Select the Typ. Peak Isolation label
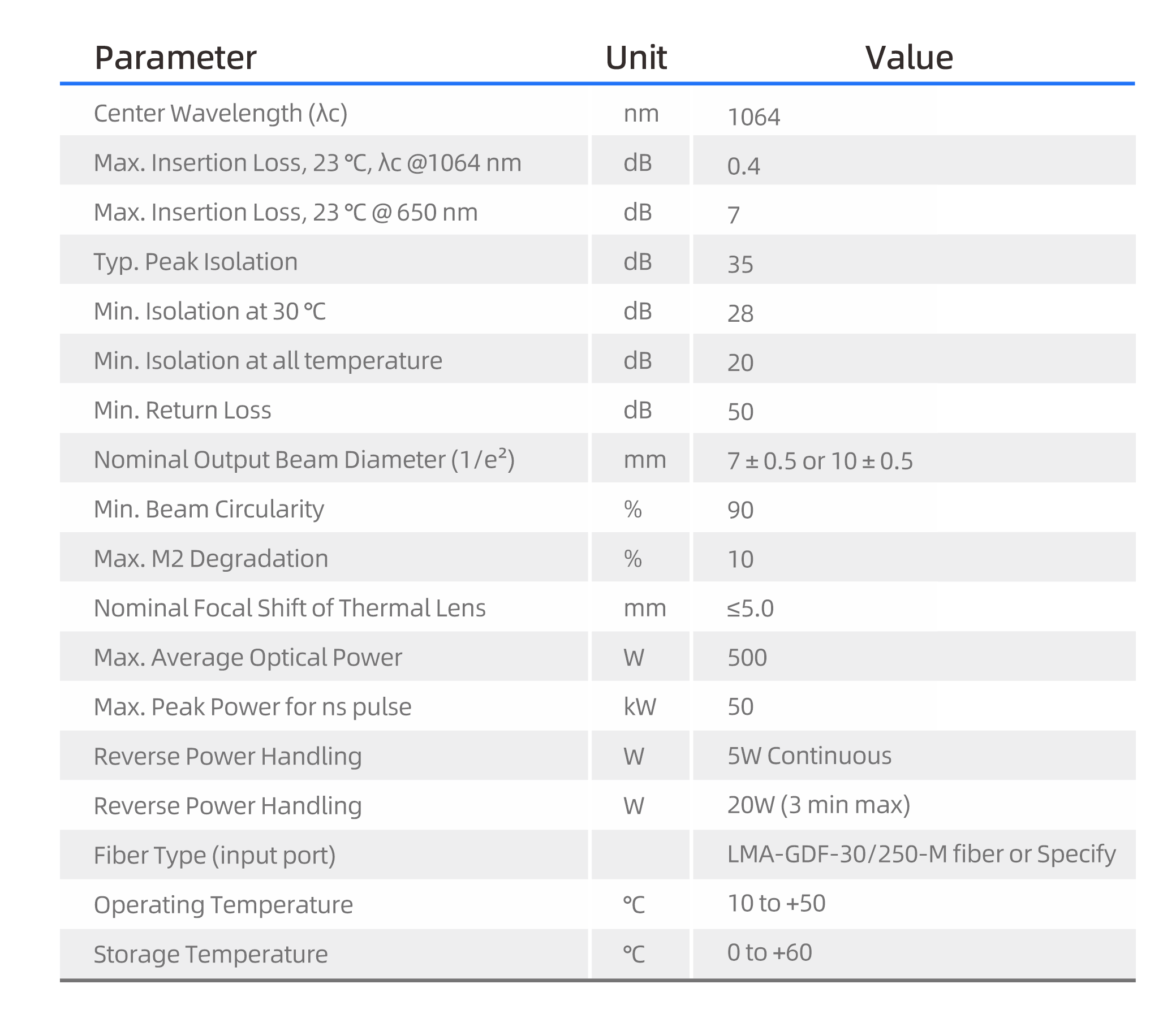 pyautogui.click(x=195, y=262)
